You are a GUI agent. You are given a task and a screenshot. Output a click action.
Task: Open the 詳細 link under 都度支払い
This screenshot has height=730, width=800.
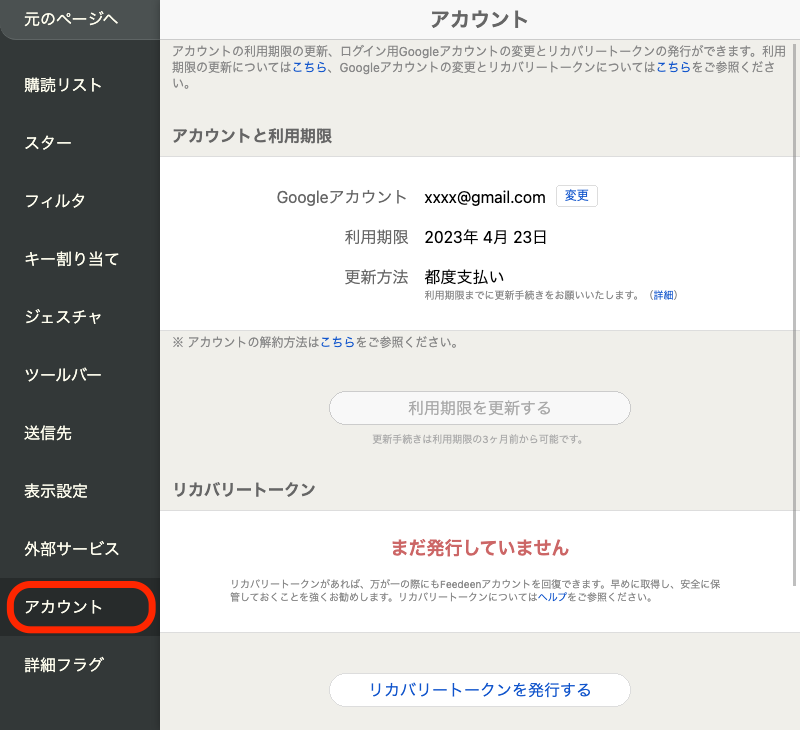point(663,295)
